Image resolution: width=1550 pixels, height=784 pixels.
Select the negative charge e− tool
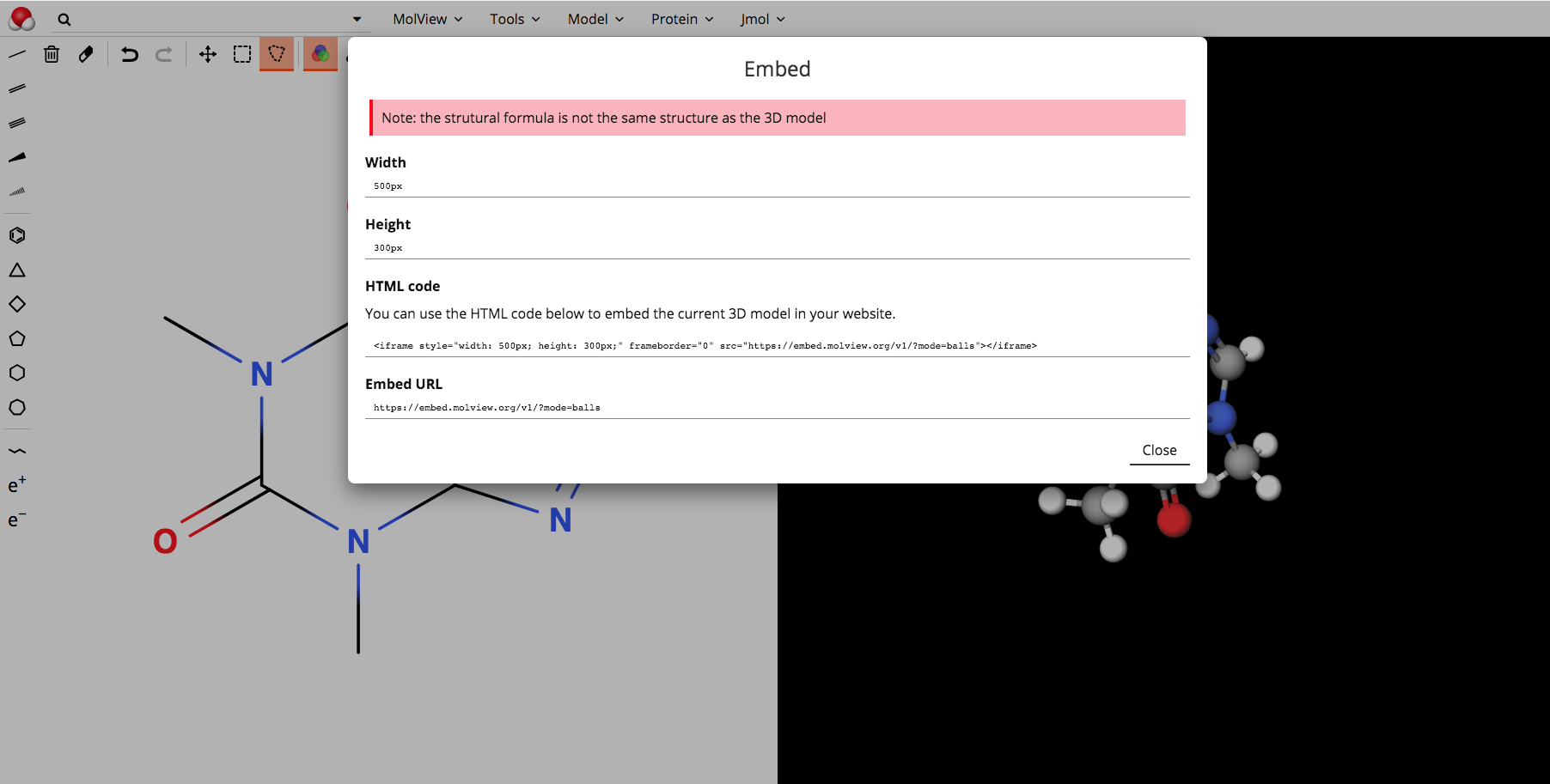pos(17,520)
